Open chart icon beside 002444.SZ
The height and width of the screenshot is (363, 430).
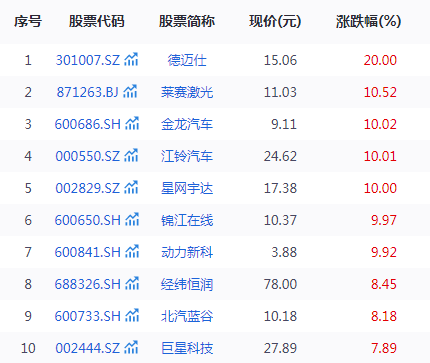[x=131, y=347]
